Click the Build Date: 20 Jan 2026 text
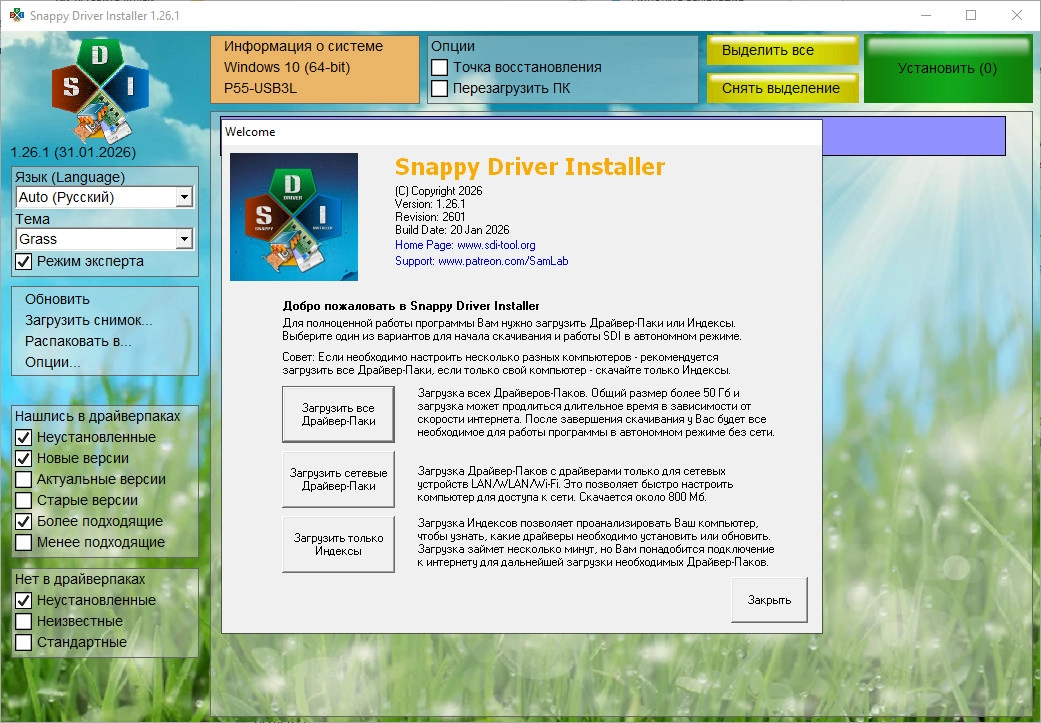This screenshot has height=723, width=1041. [x=452, y=230]
